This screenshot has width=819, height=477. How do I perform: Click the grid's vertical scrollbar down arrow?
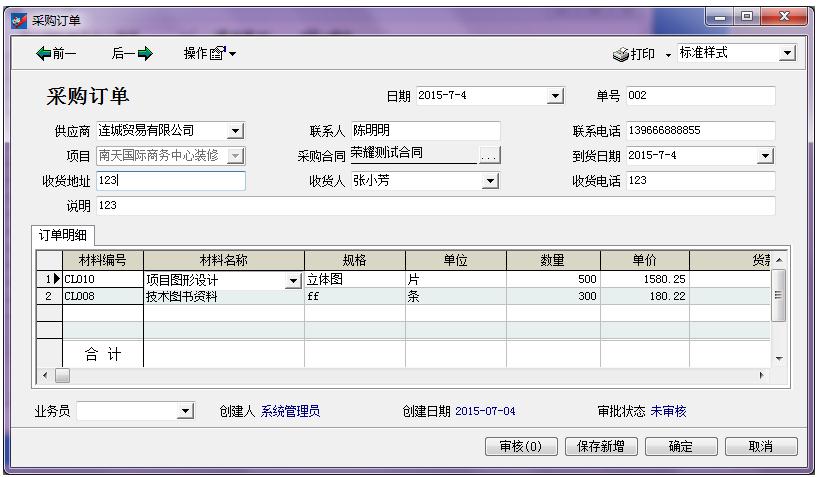point(780,359)
